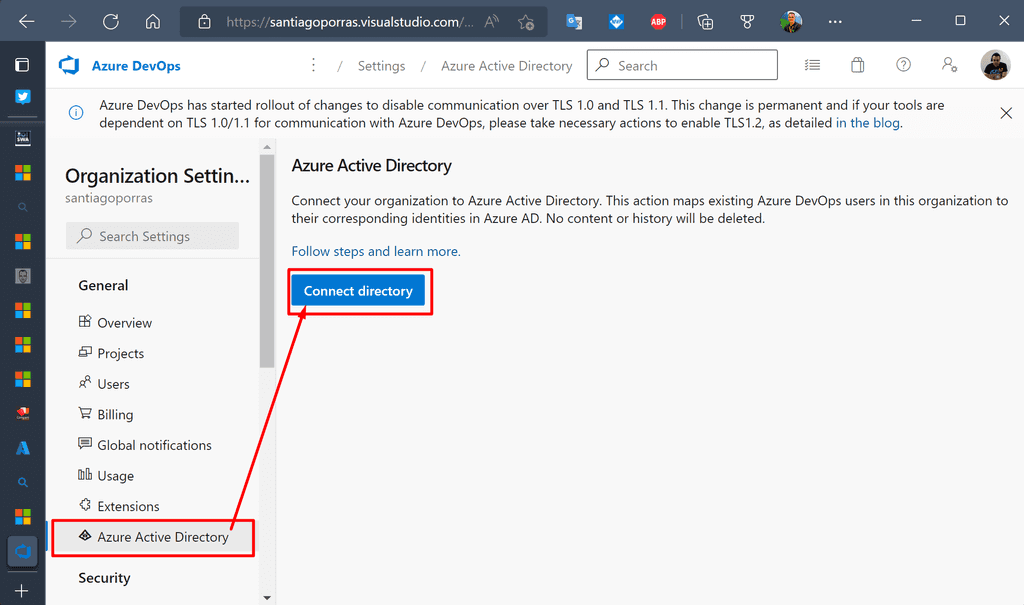View site security lock information
1024x605 pixels.
point(204,22)
